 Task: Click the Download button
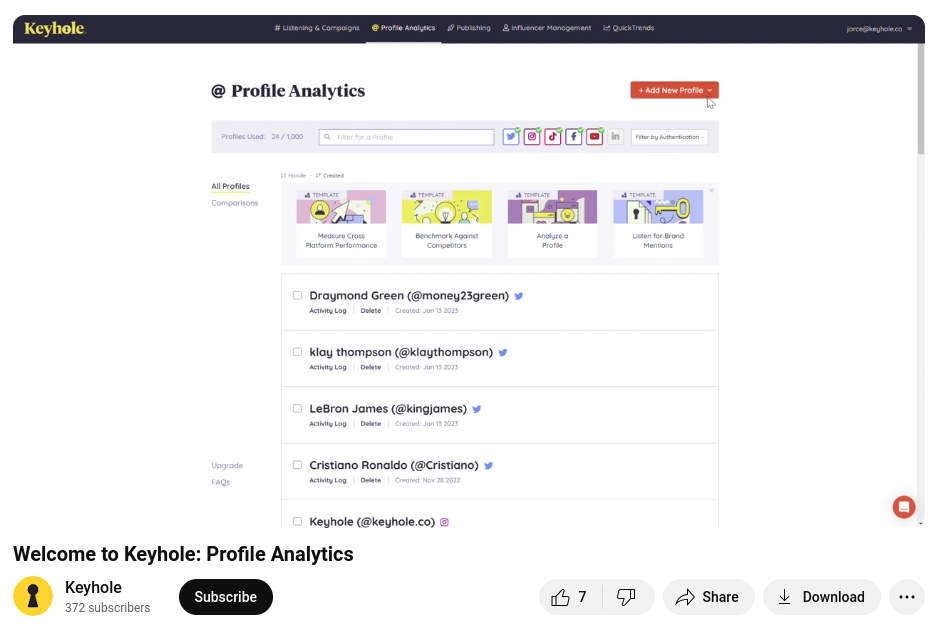pyautogui.click(x=822, y=597)
